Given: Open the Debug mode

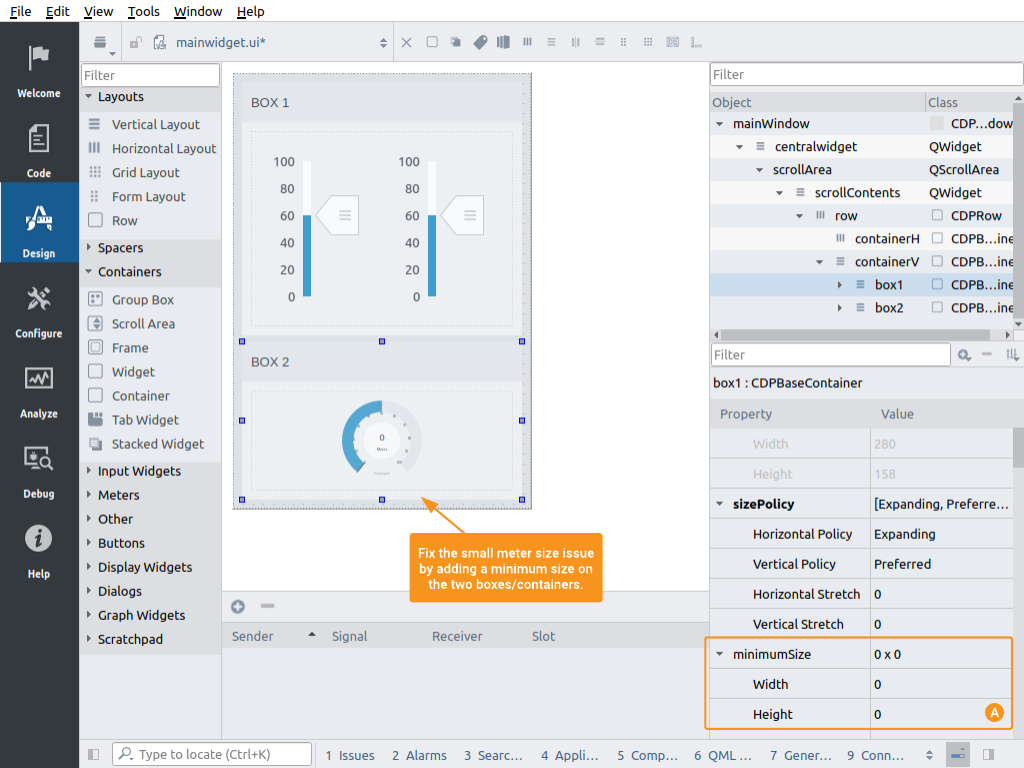Looking at the screenshot, I should 39,470.
